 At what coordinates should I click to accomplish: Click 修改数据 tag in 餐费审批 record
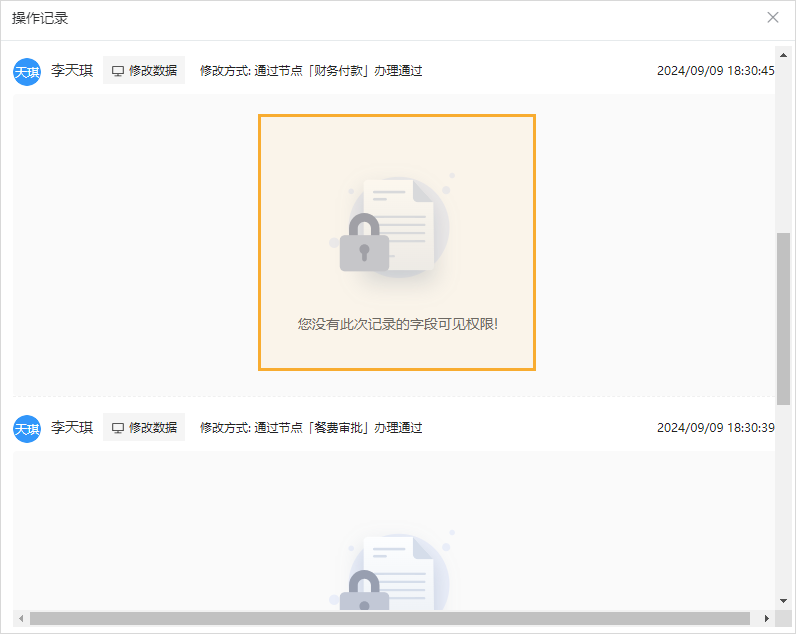point(144,427)
